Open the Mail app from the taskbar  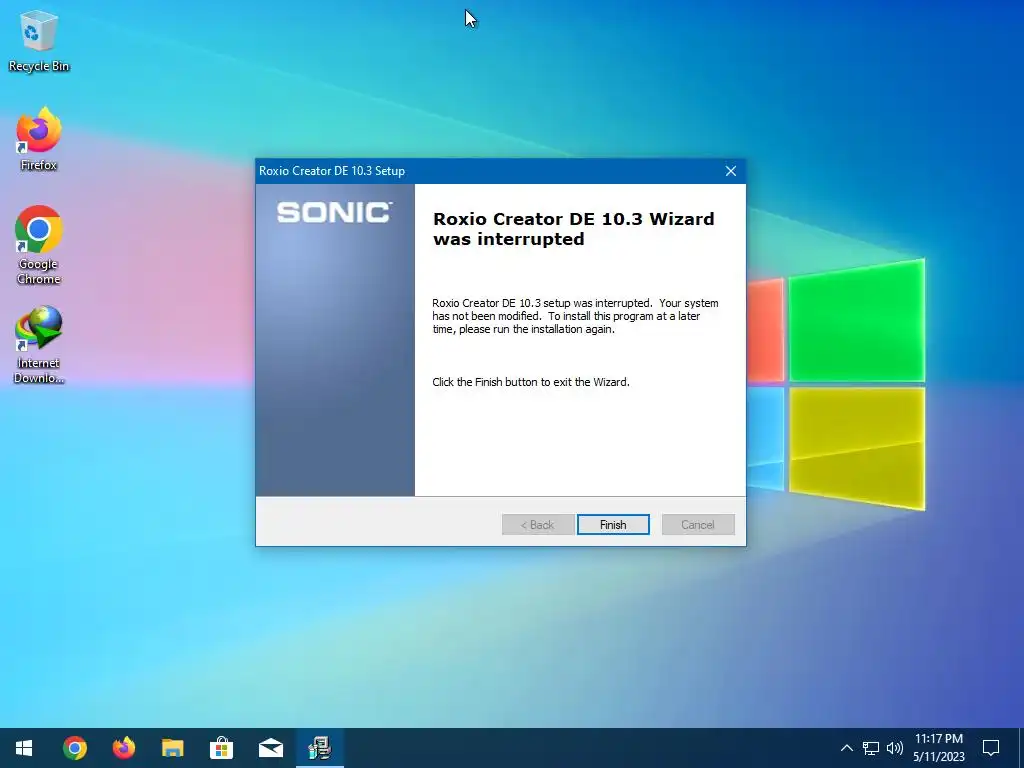tap(270, 748)
